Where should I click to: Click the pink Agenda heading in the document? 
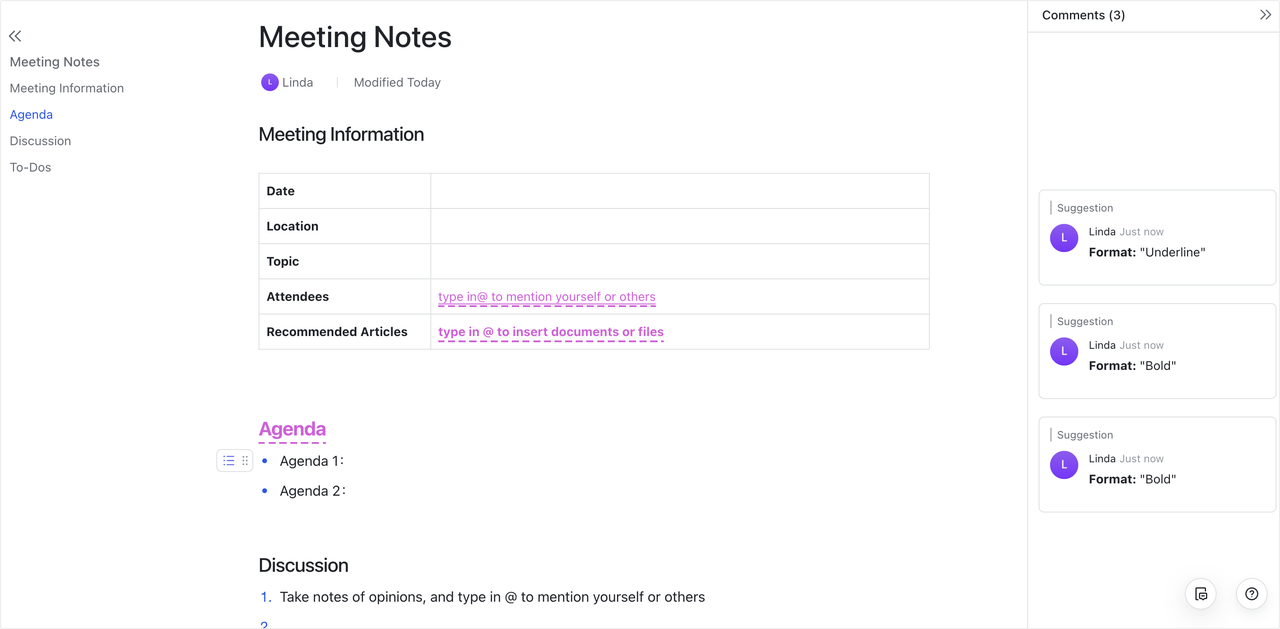click(x=292, y=428)
